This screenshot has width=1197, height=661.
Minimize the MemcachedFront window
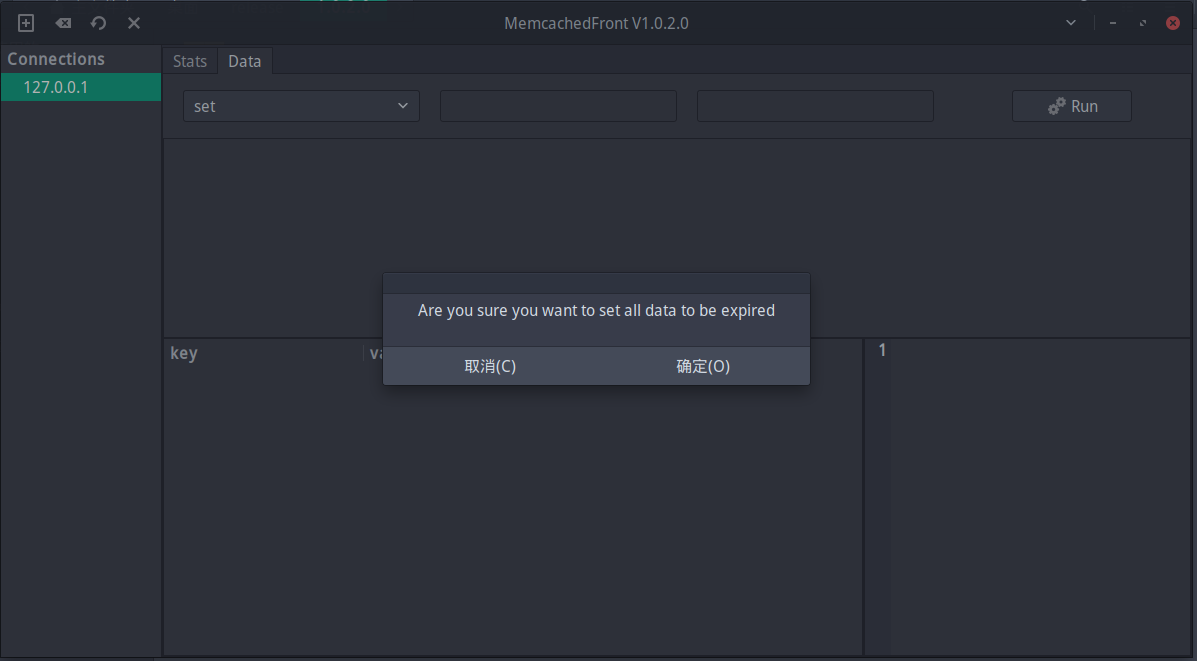tap(1113, 23)
